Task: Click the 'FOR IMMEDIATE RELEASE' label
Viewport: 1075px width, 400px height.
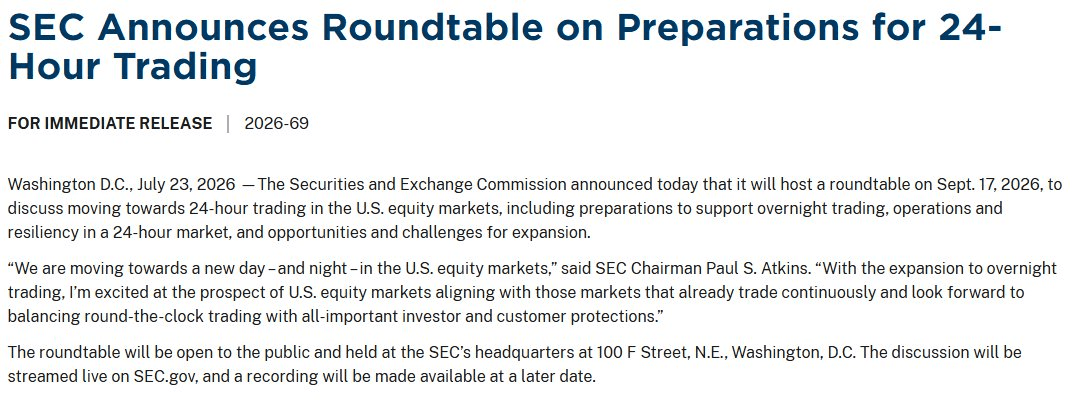Action: [x=110, y=123]
